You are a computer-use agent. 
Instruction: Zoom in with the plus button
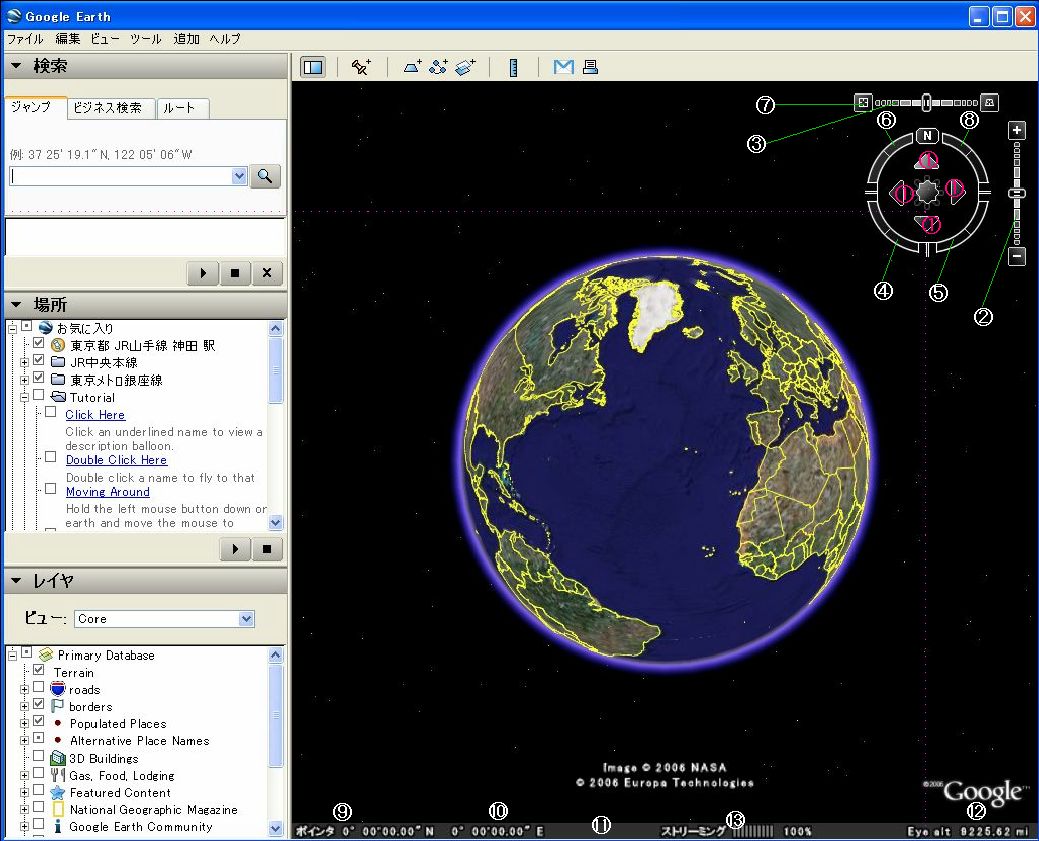point(1016,131)
